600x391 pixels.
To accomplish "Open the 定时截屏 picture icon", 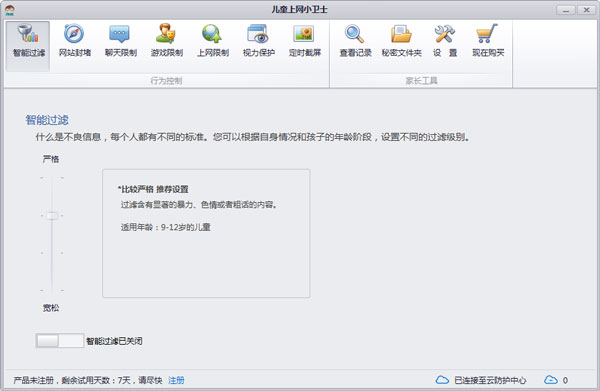I will click(x=304, y=34).
